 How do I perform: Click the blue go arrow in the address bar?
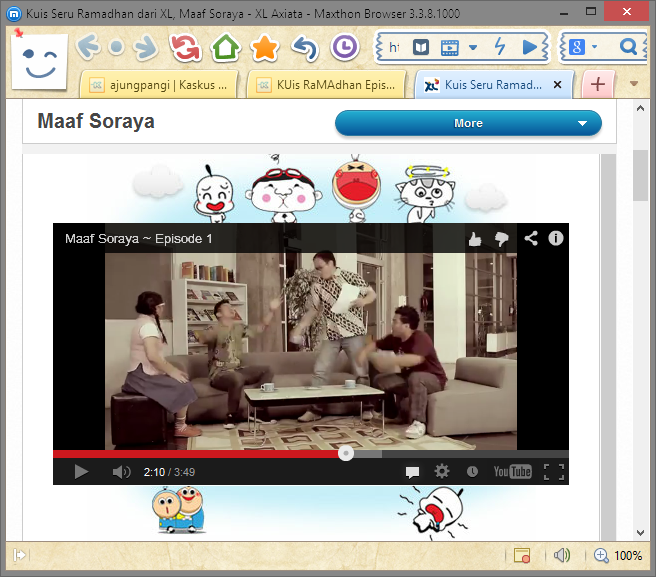529,47
